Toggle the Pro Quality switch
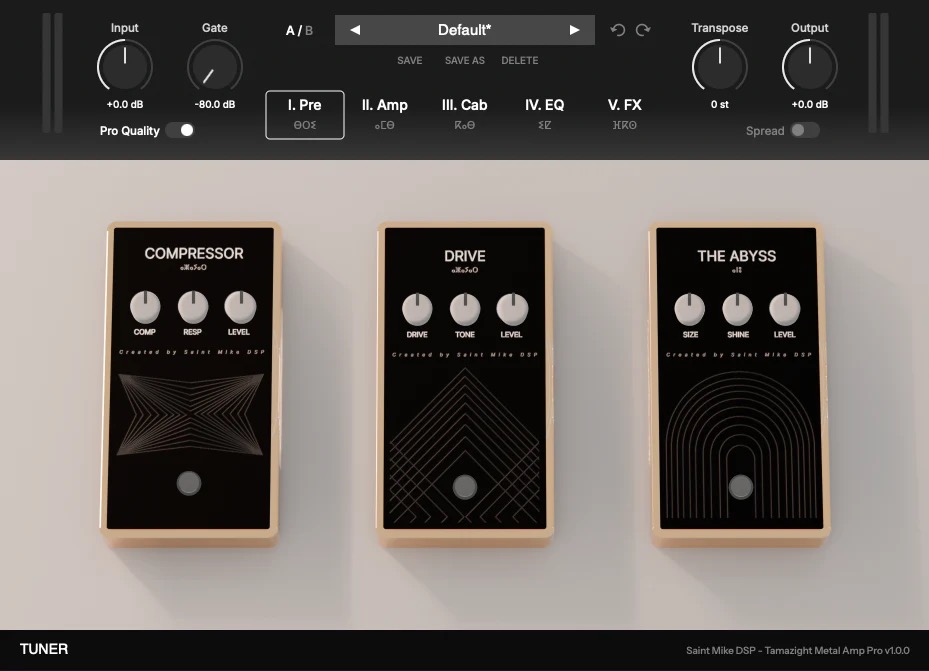 180,130
